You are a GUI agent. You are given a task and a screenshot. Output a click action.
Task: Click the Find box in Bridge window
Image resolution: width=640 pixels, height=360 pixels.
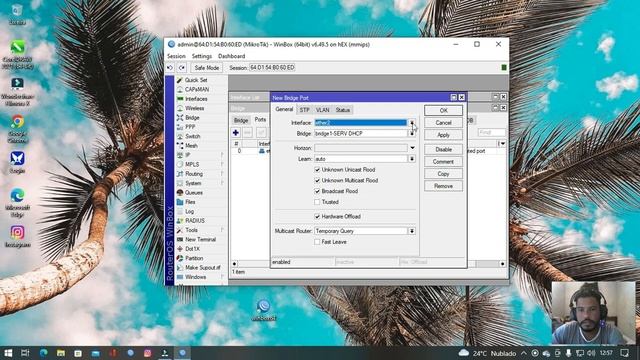point(491,133)
